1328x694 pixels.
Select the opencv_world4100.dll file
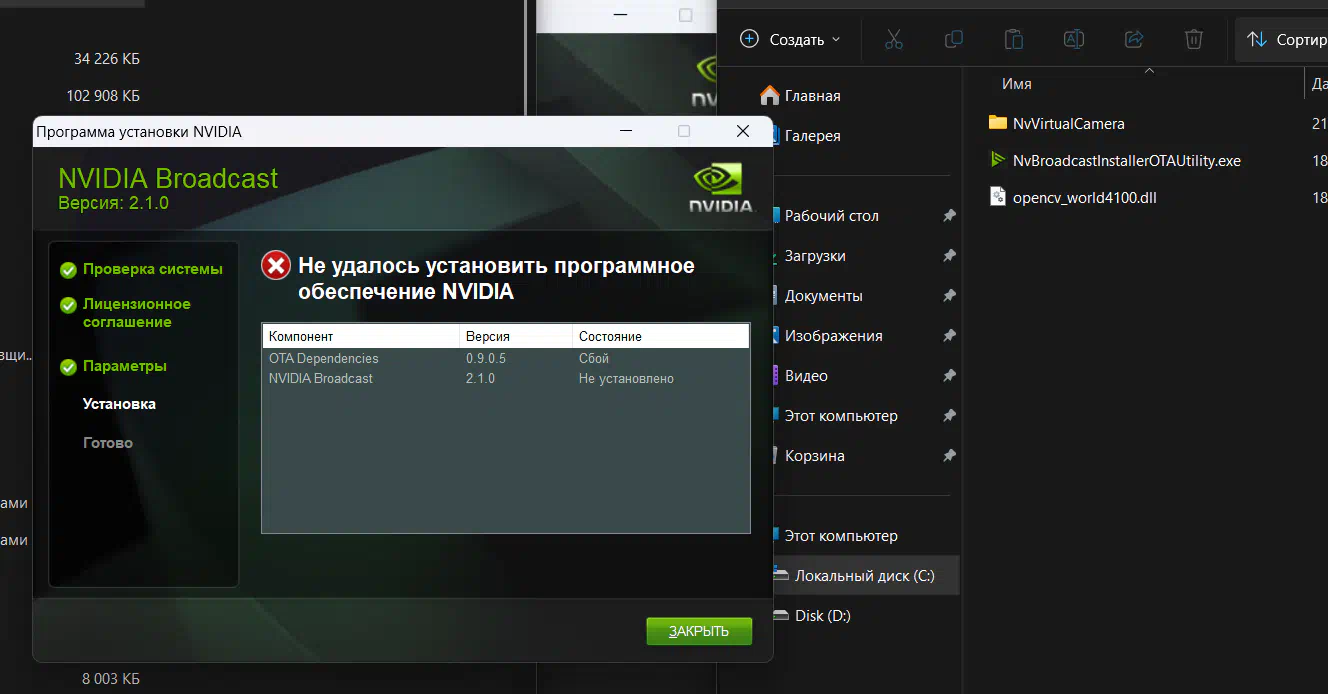click(x=1084, y=198)
